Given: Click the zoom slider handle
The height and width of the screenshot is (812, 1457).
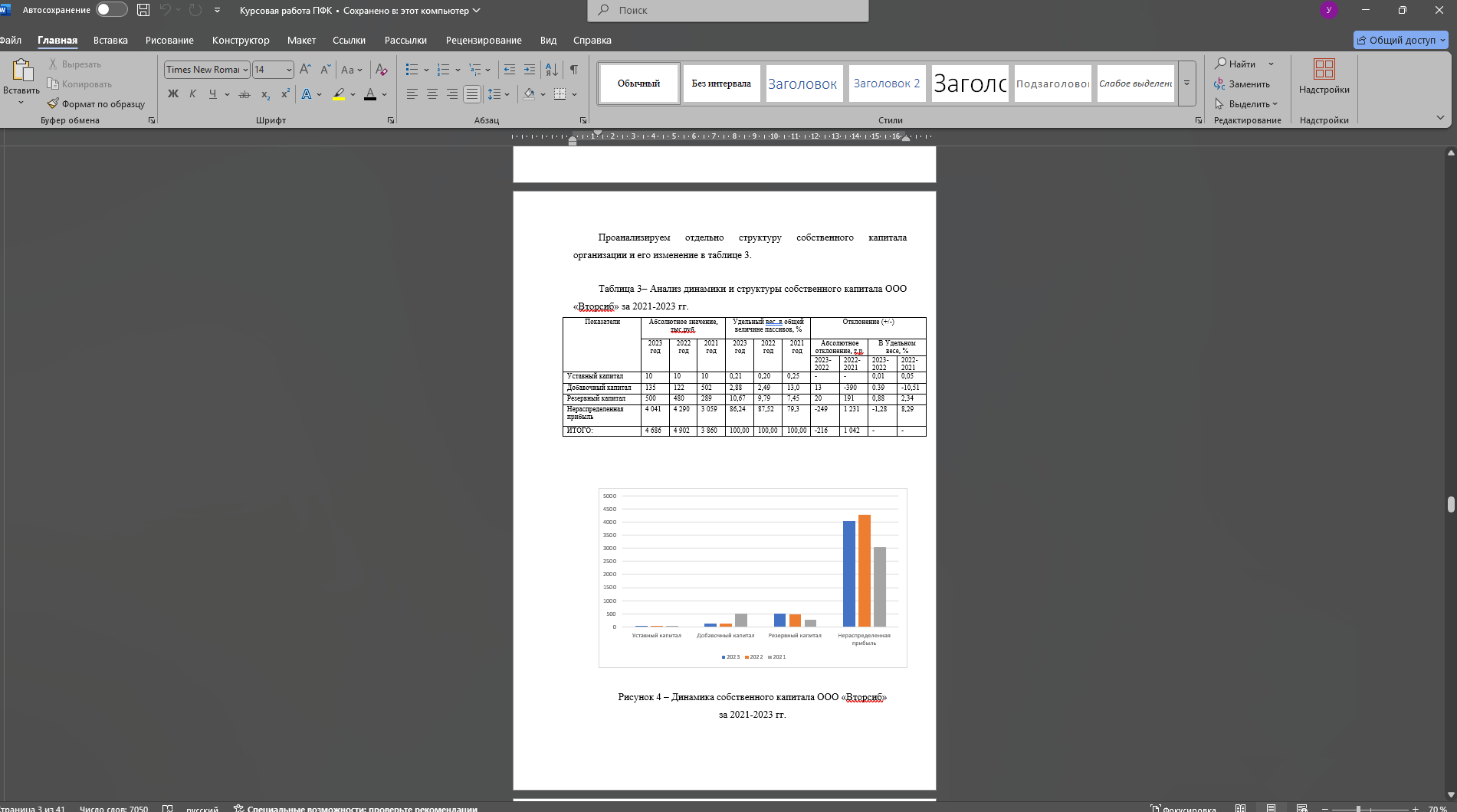Looking at the screenshot, I should 1358,809.
